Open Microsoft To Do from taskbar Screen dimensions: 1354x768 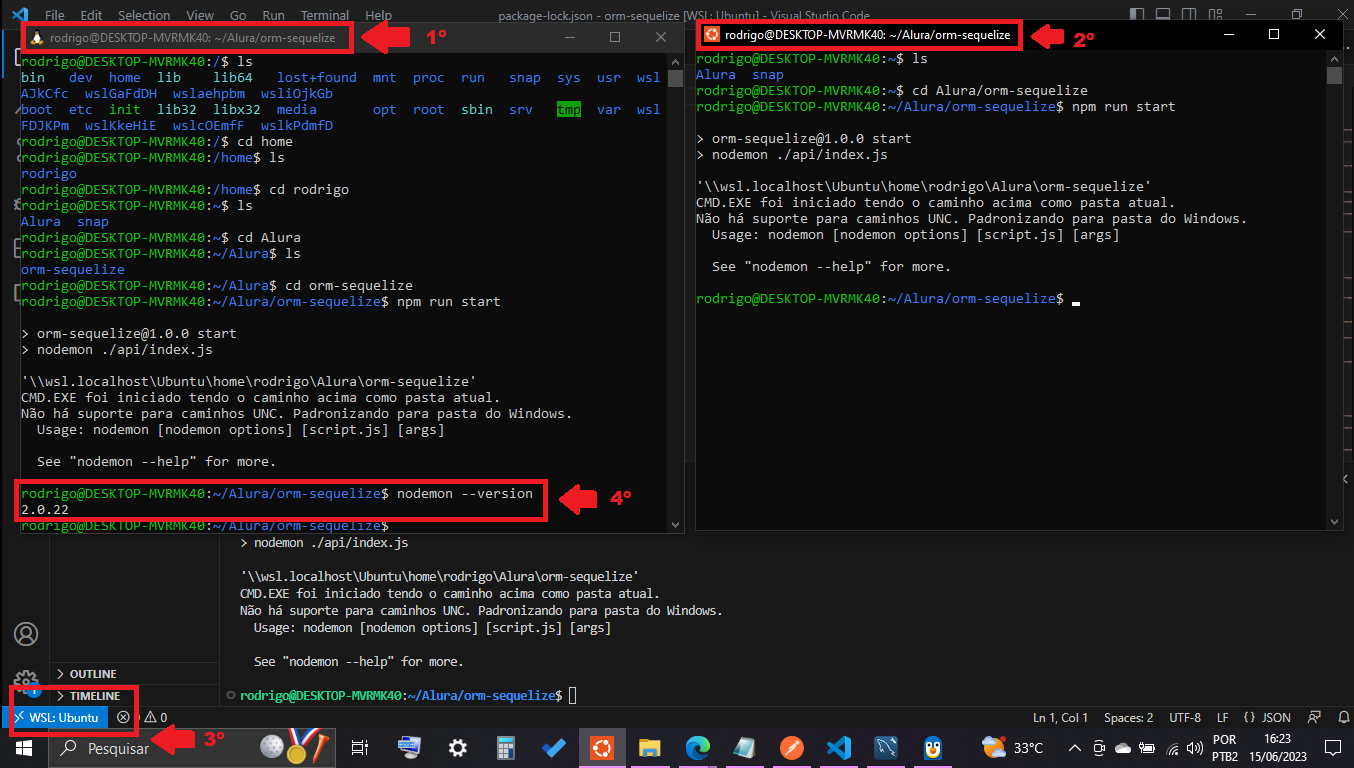(x=554, y=747)
